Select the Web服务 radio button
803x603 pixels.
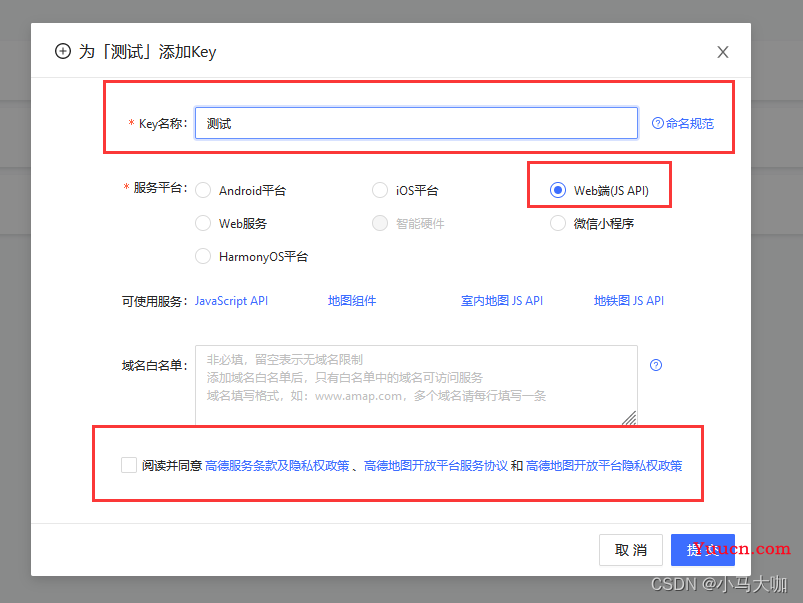203,223
